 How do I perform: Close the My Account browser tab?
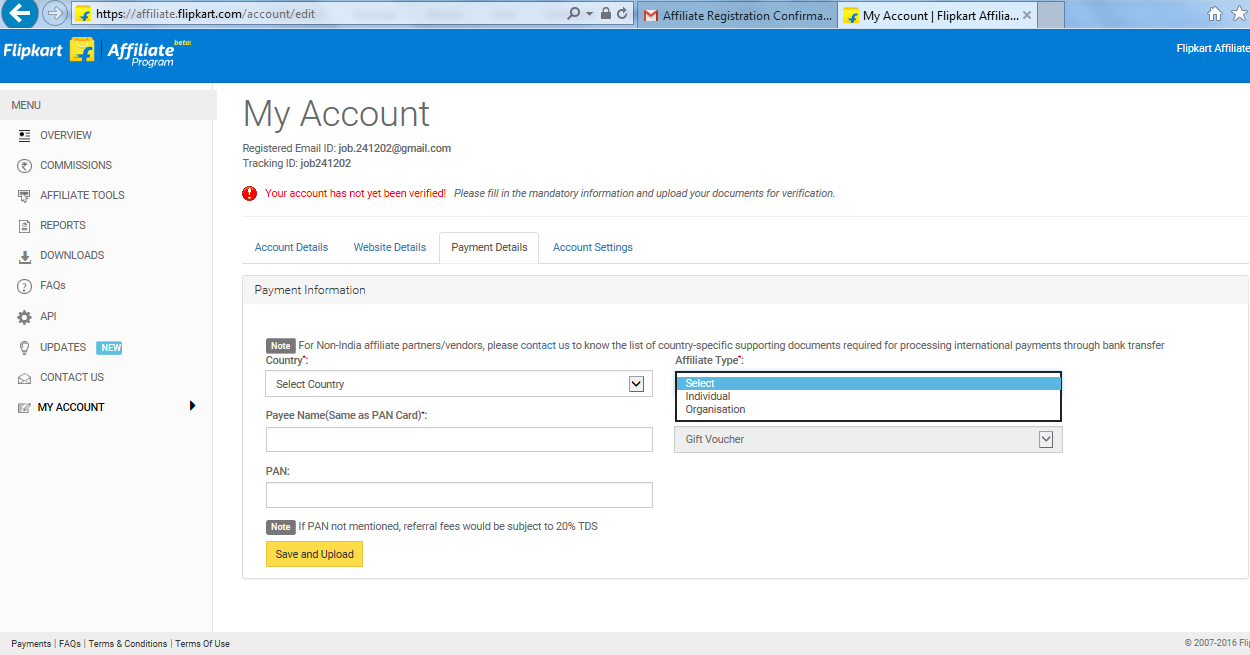(1027, 16)
